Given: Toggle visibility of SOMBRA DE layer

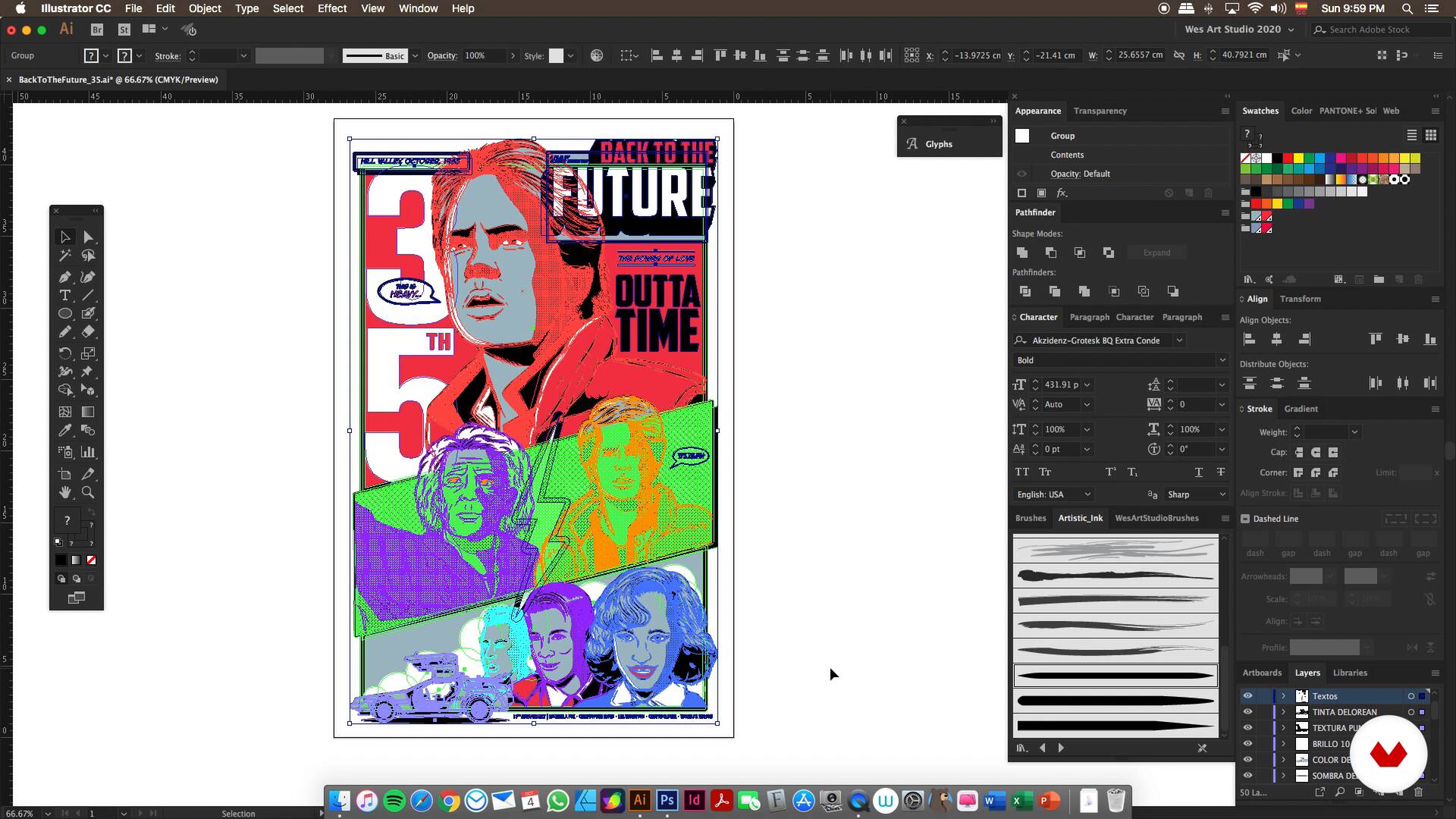Looking at the screenshot, I should pyautogui.click(x=1247, y=776).
